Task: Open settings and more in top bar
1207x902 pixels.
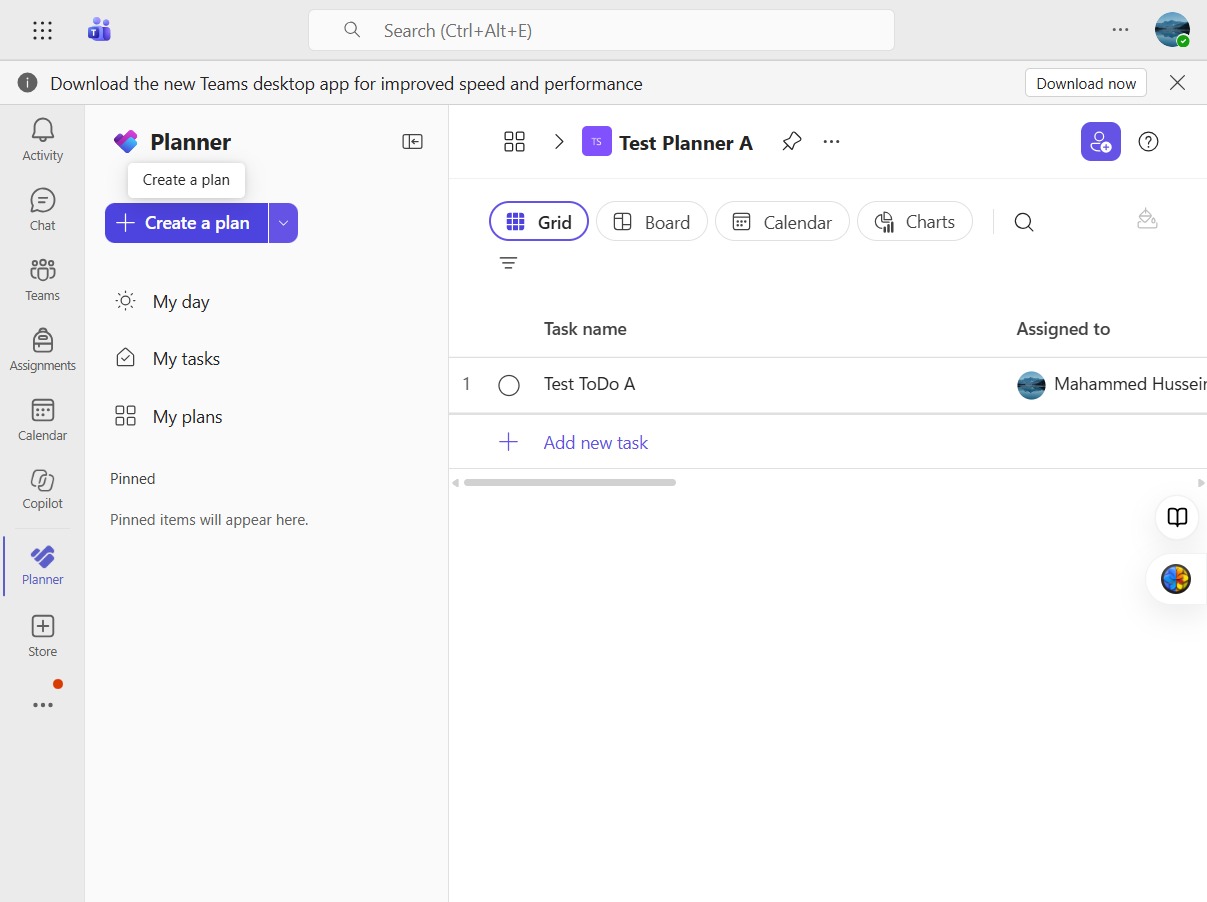Action: pyautogui.click(x=1120, y=30)
